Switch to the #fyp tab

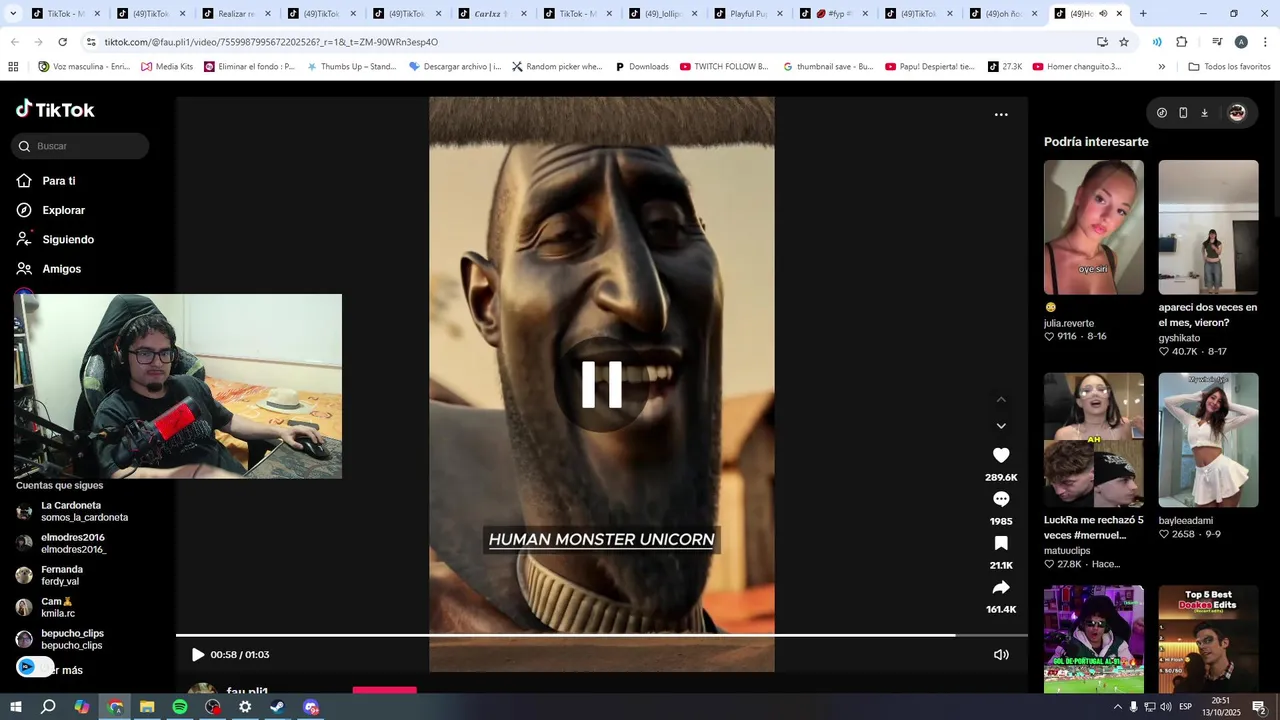coord(834,14)
